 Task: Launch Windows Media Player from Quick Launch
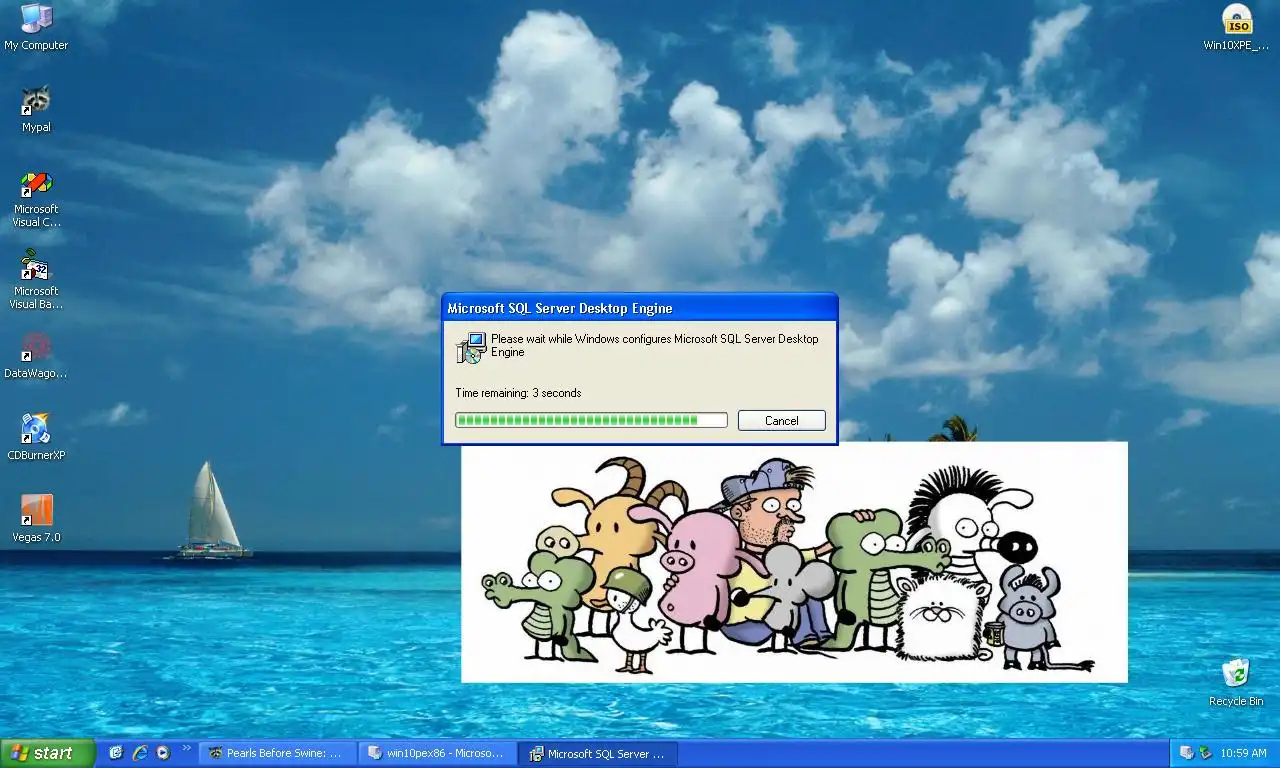tap(163, 753)
